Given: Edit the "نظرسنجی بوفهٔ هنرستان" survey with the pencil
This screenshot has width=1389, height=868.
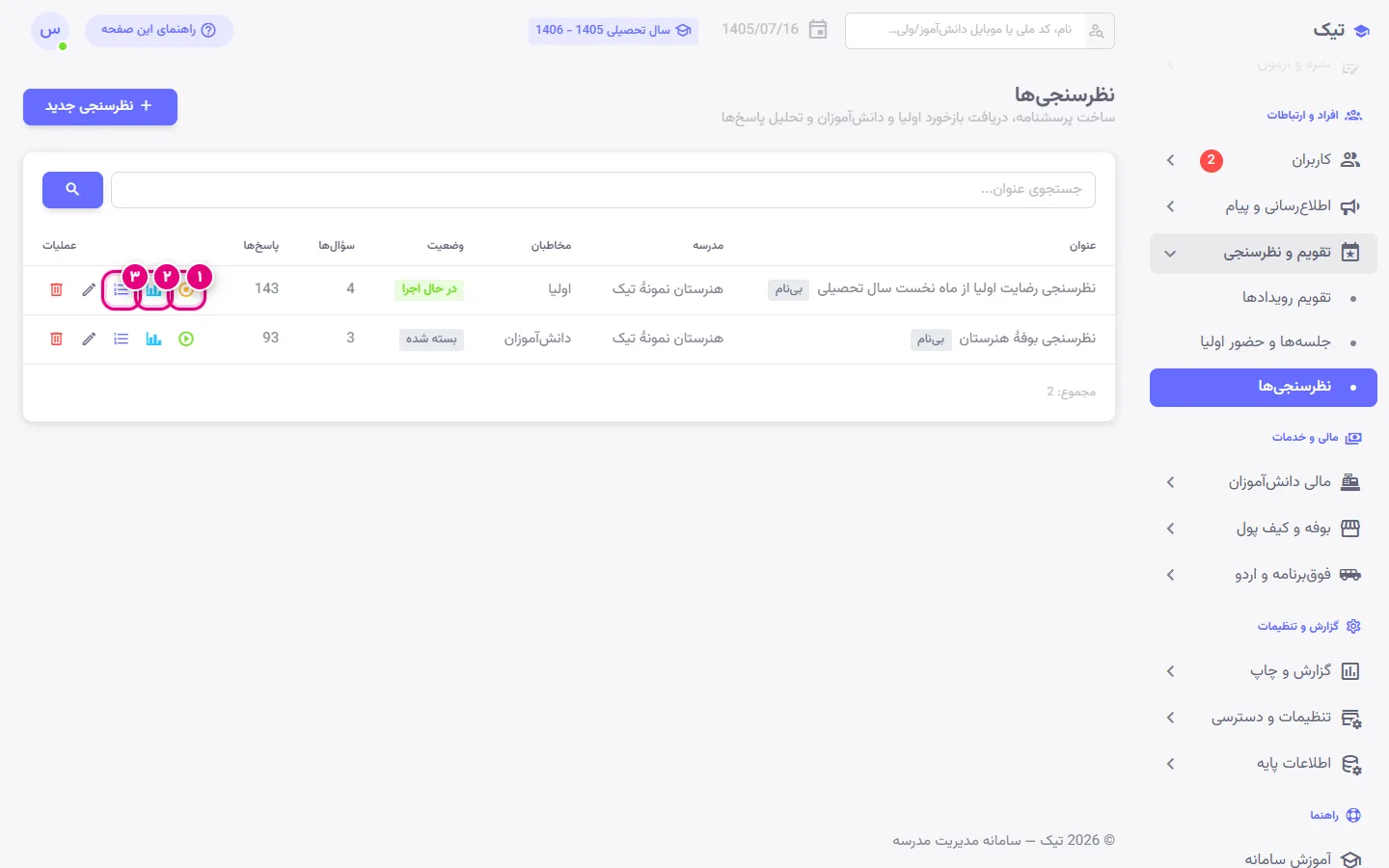Looking at the screenshot, I should [89, 339].
